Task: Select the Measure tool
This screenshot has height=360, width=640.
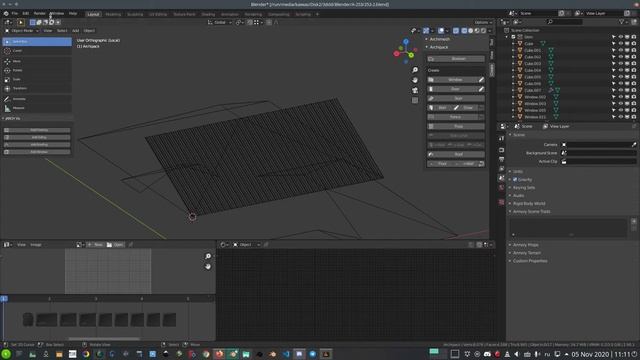Action: pyautogui.click(x=37, y=108)
